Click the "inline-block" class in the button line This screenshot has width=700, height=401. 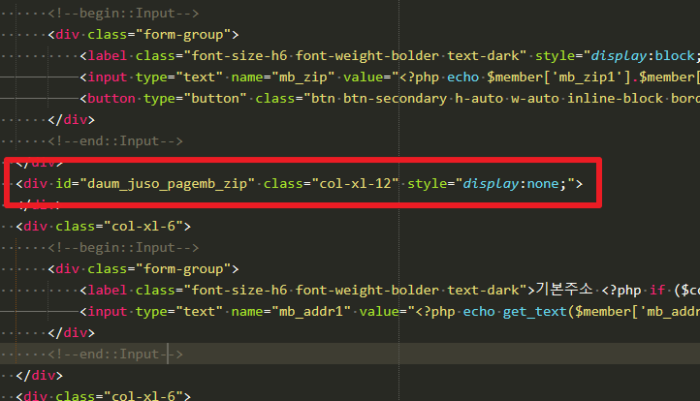pos(615,99)
